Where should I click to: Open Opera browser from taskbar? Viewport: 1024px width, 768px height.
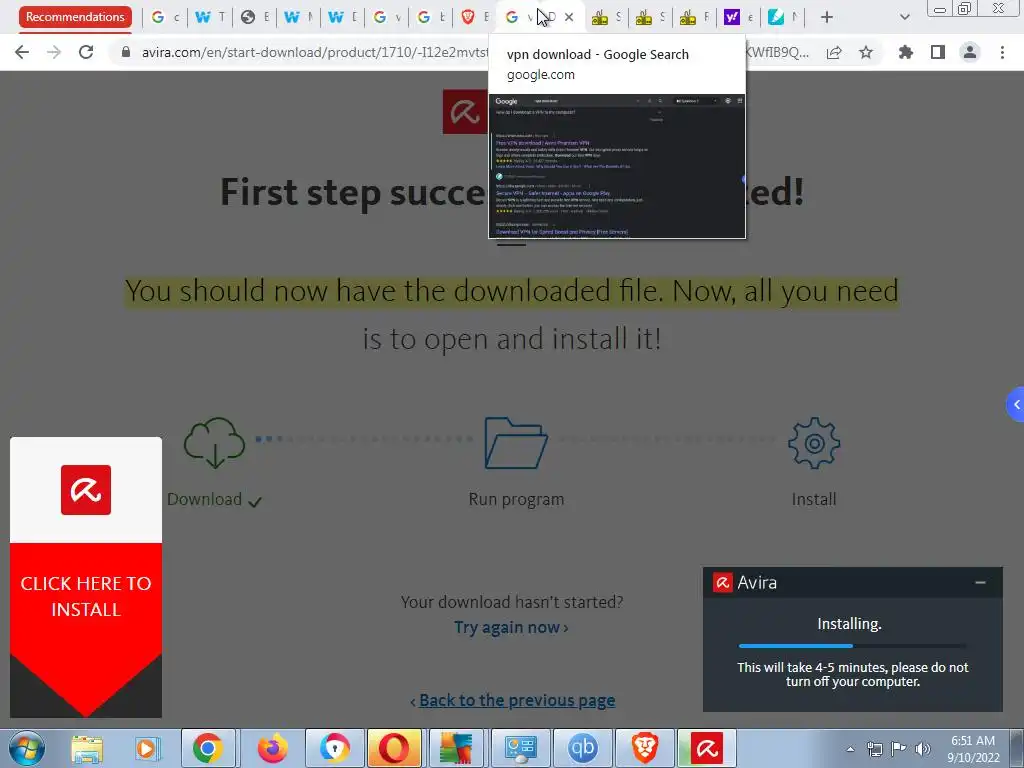[x=394, y=748]
